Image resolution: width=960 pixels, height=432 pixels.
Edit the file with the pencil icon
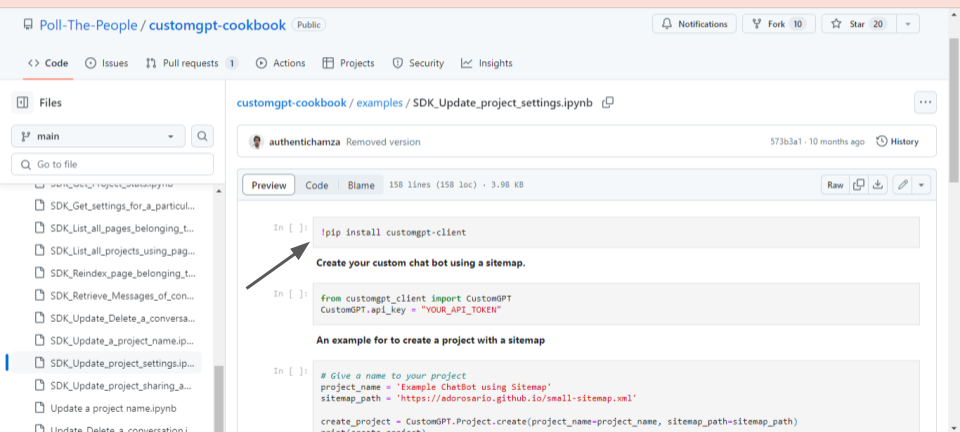902,185
